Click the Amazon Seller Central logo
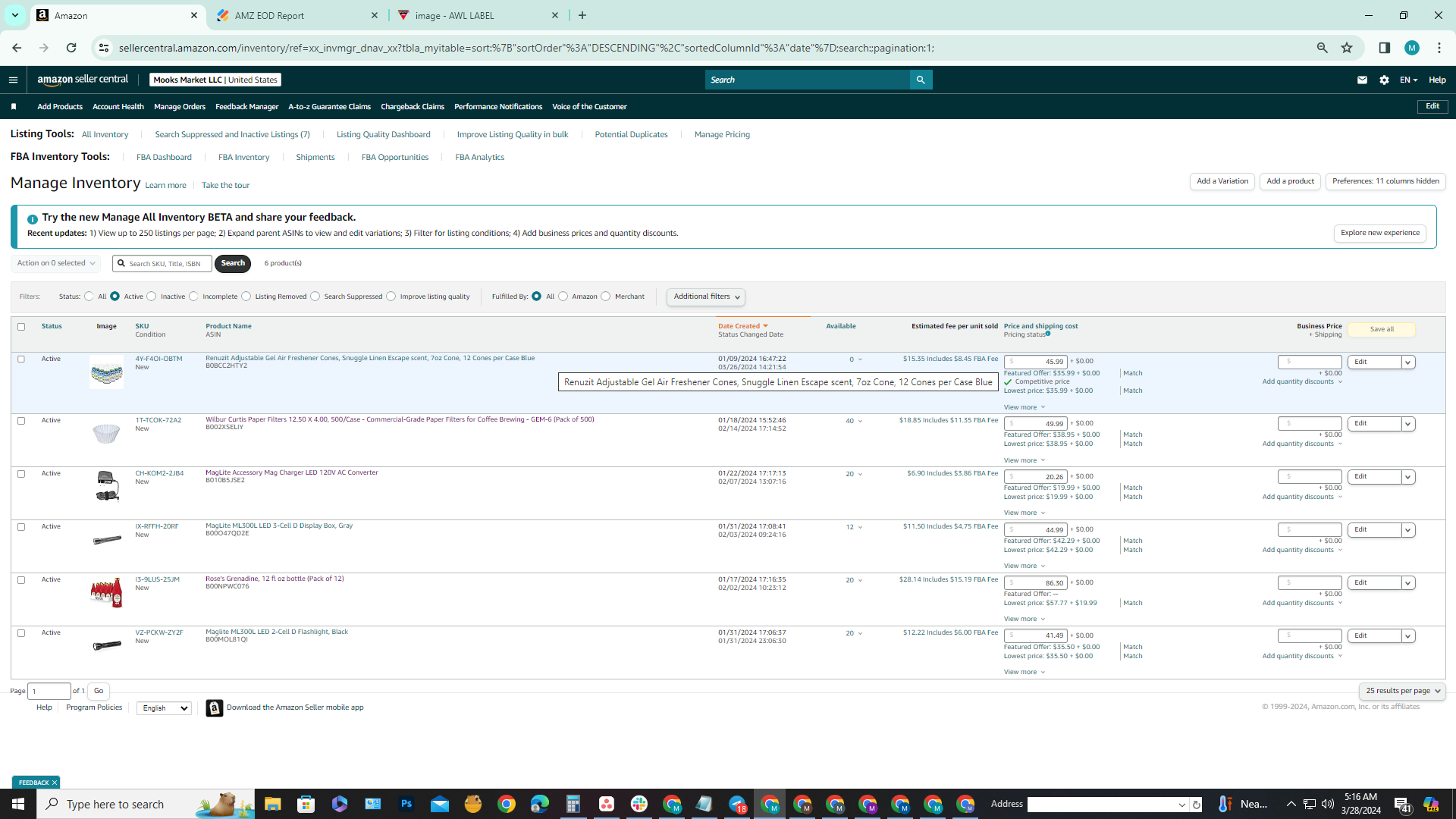Viewport: 1456px width, 819px height. click(83, 80)
